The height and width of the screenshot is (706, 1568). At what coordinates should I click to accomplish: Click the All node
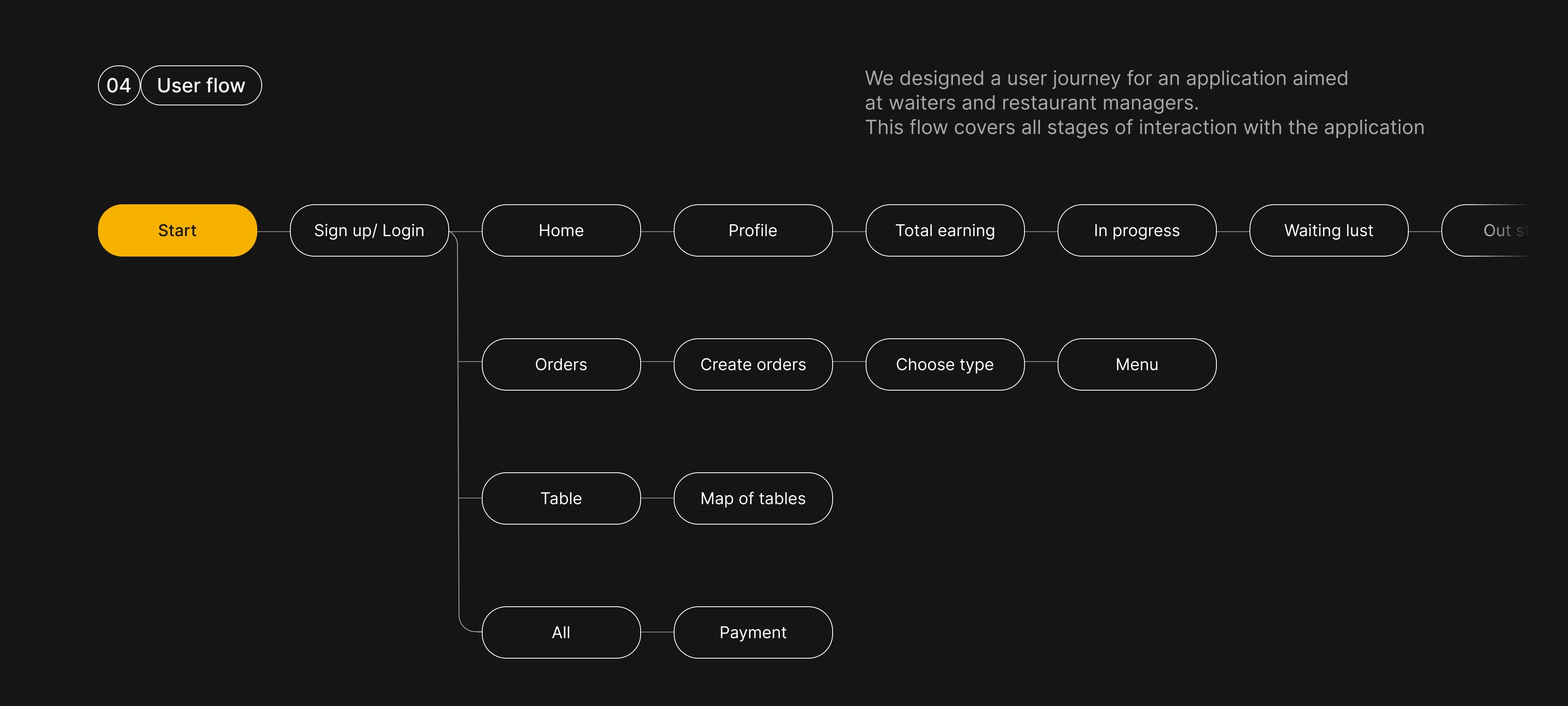[561, 632]
